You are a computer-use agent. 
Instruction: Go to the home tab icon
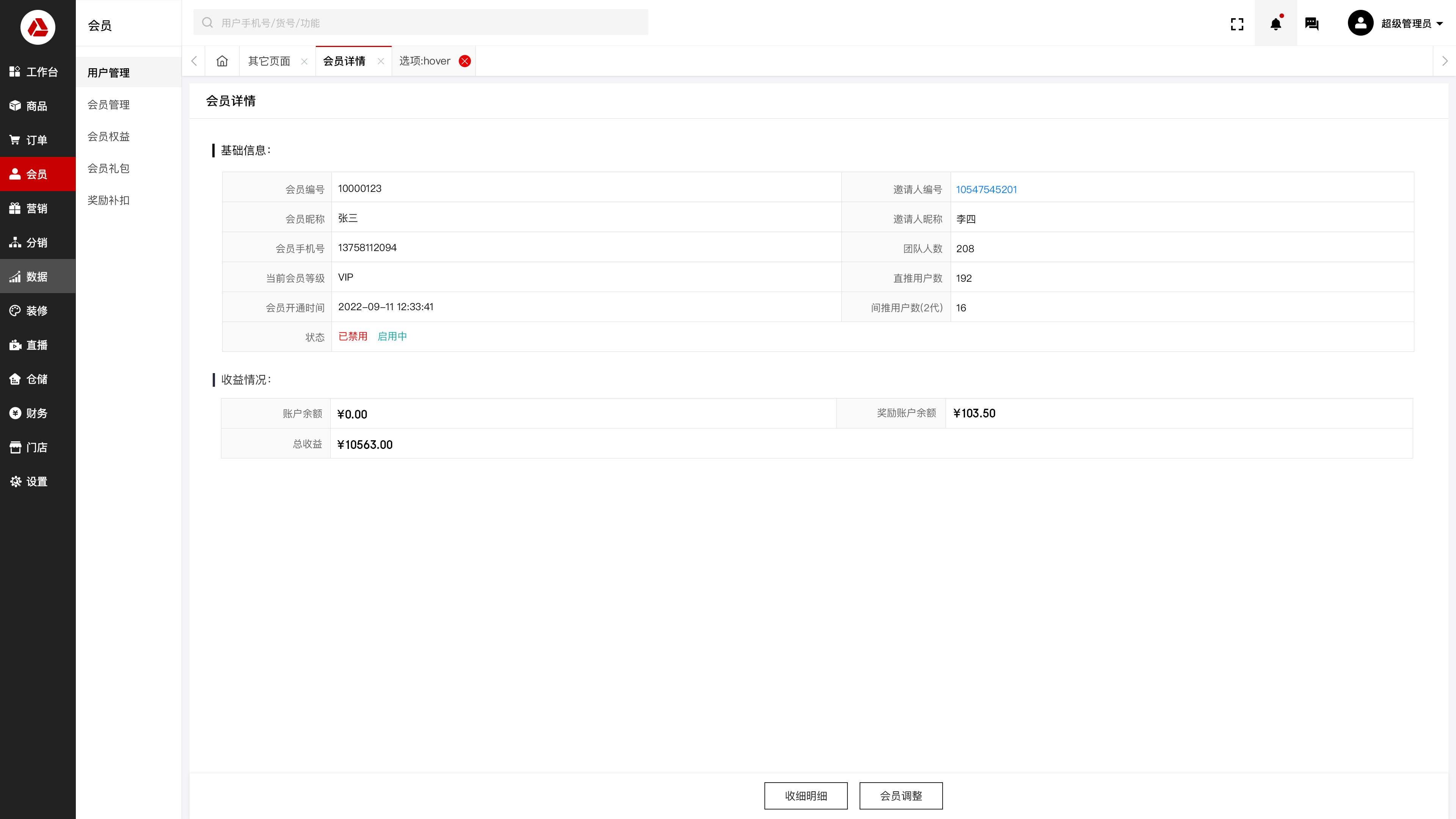pos(222,61)
